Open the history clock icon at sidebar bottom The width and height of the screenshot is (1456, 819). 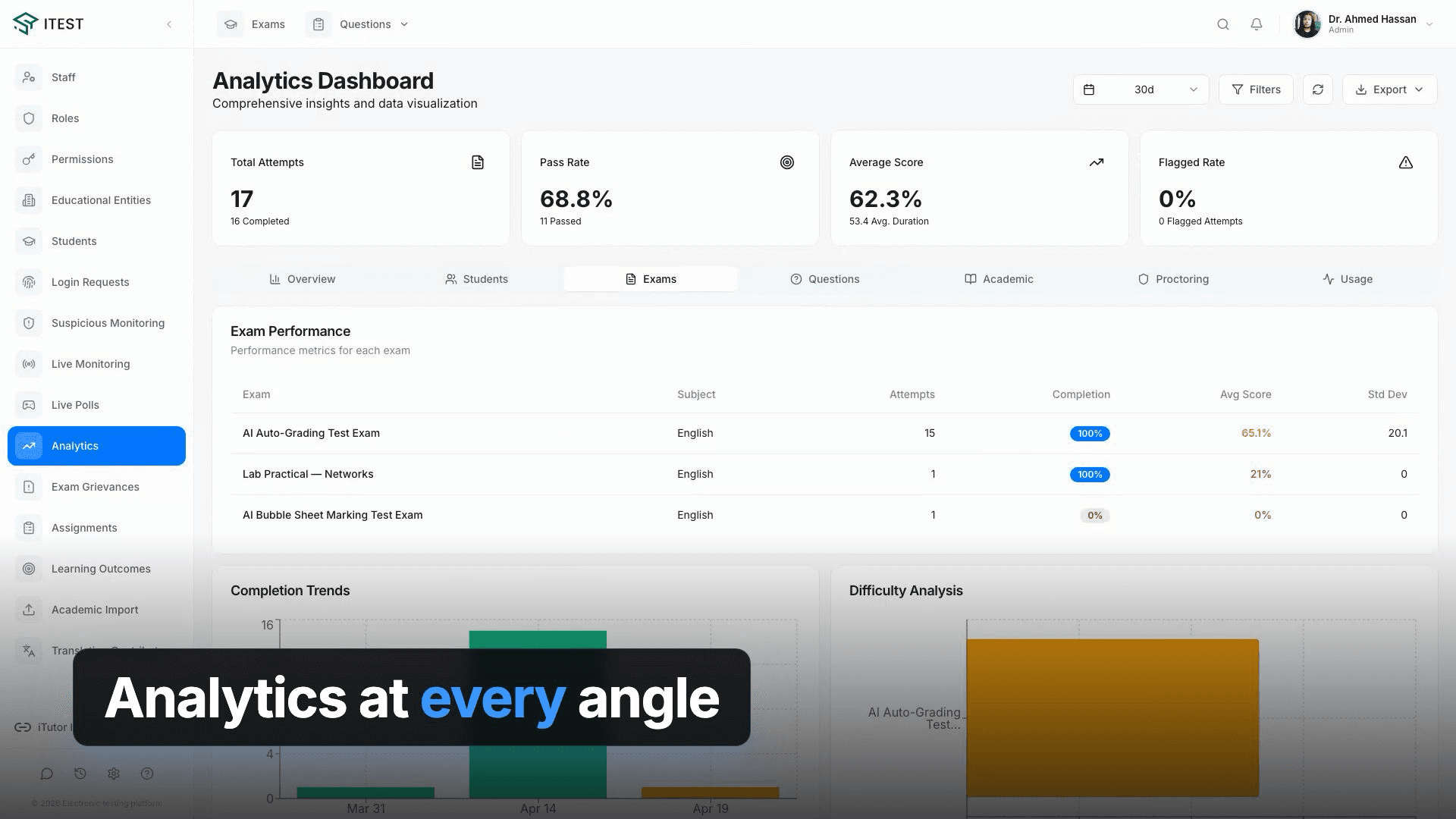pyautogui.click(x=80, y=773)
